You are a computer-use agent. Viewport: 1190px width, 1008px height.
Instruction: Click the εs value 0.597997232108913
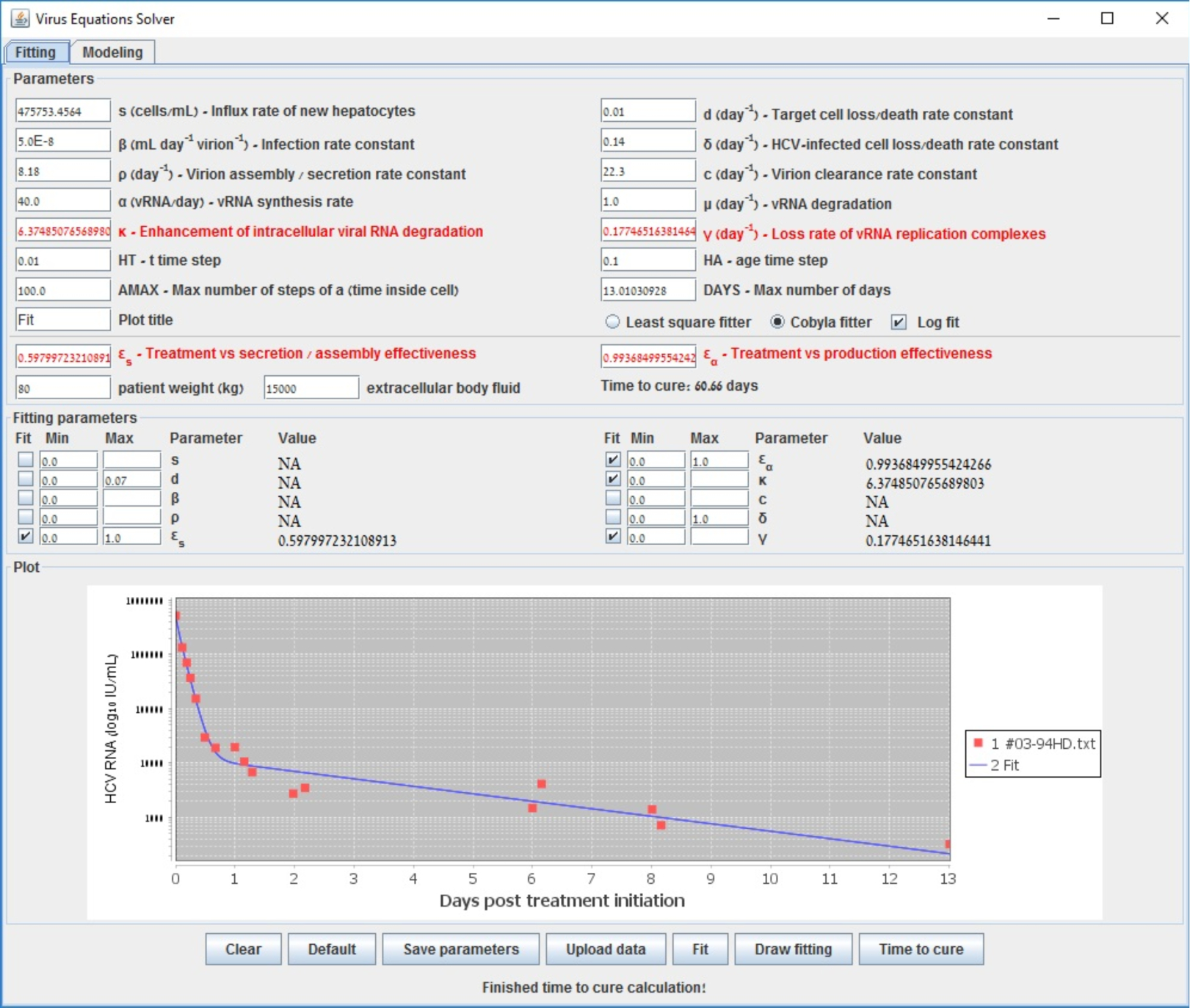[337, 540]
